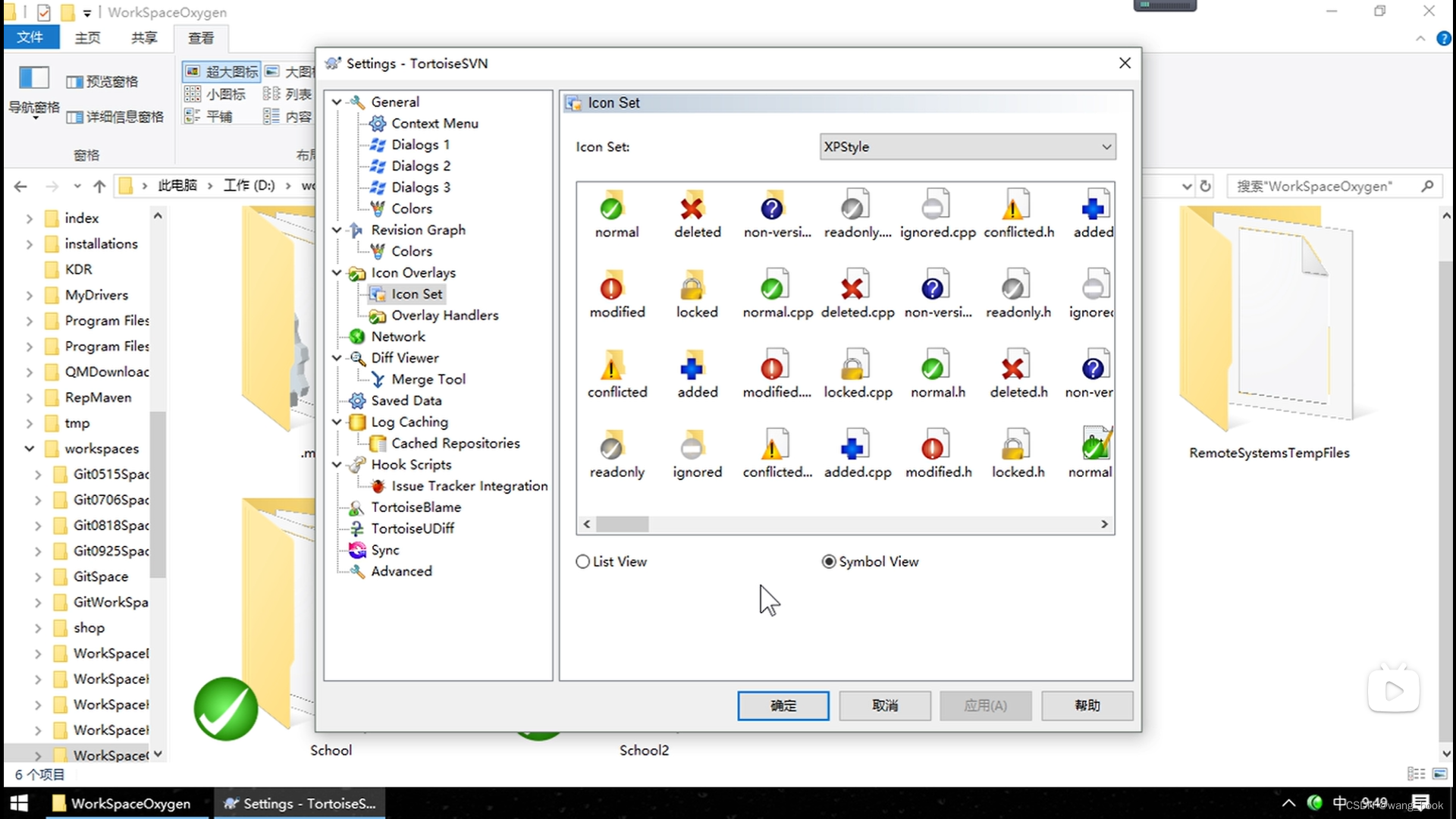
Task: Select the 'conflicted.h' file icon
Action: click(x=1016, y=206)
